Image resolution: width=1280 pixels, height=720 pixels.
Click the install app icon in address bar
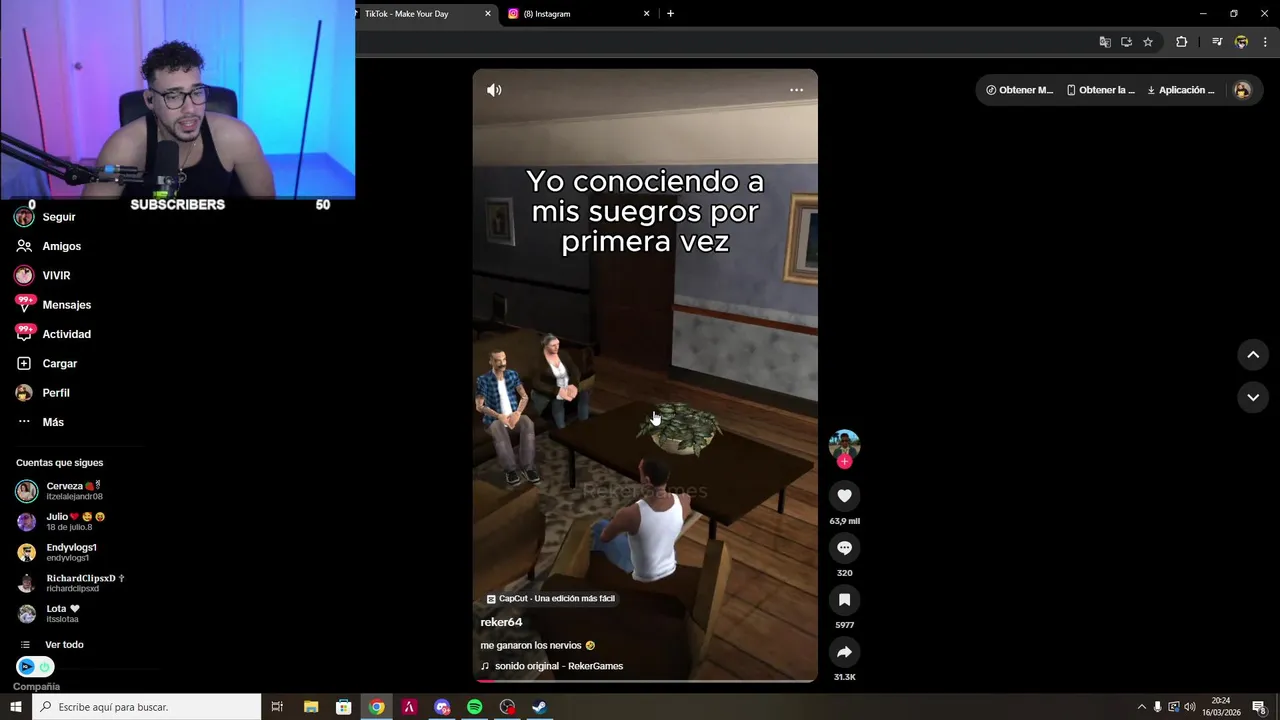1126,42
